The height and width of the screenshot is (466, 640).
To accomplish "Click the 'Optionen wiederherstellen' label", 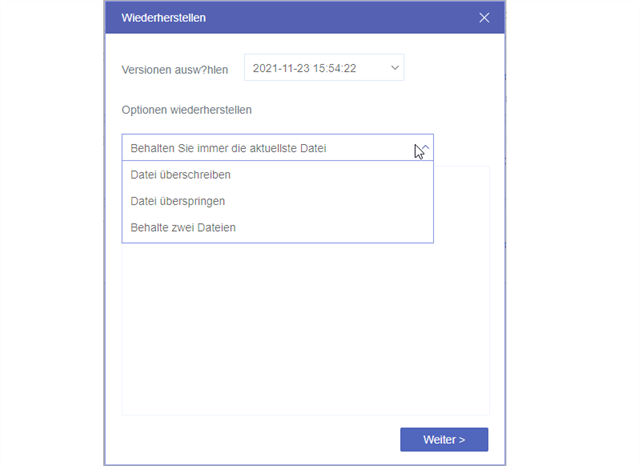I will coord(187,110).
